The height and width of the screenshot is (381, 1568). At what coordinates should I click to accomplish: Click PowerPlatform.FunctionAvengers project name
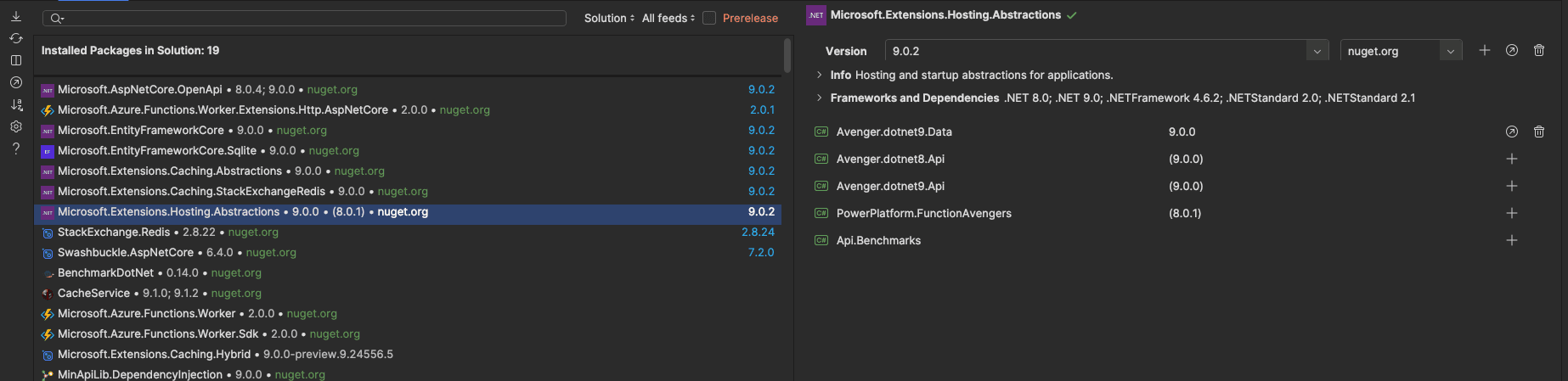pos(924,213)
